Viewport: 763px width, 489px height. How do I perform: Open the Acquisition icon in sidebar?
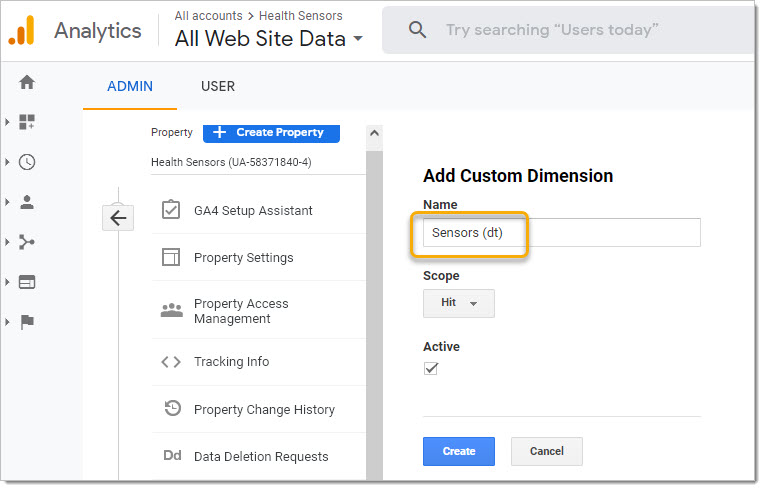pos(27,242)
